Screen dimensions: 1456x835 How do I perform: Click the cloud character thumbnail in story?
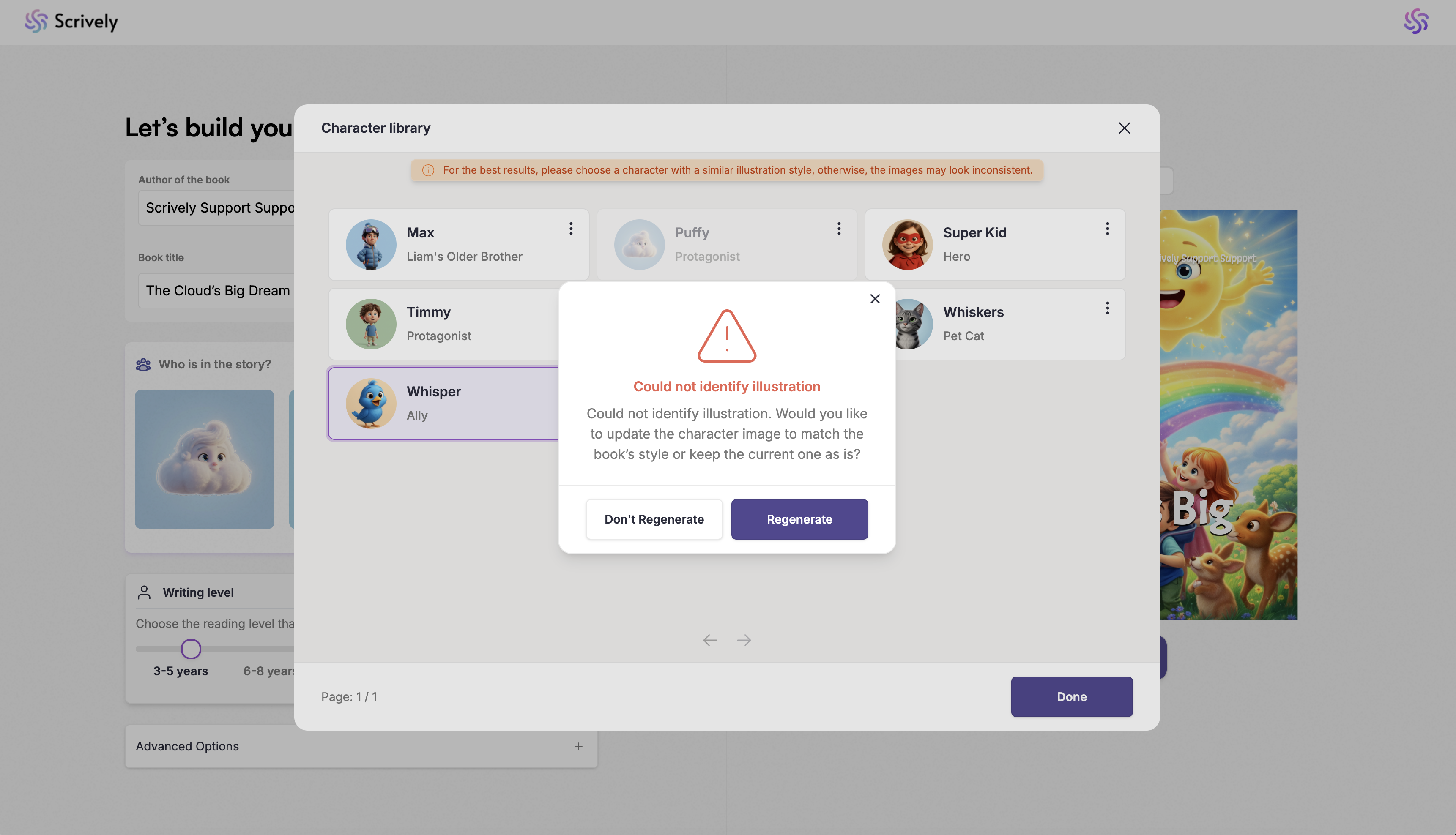[x=204, y=459]
